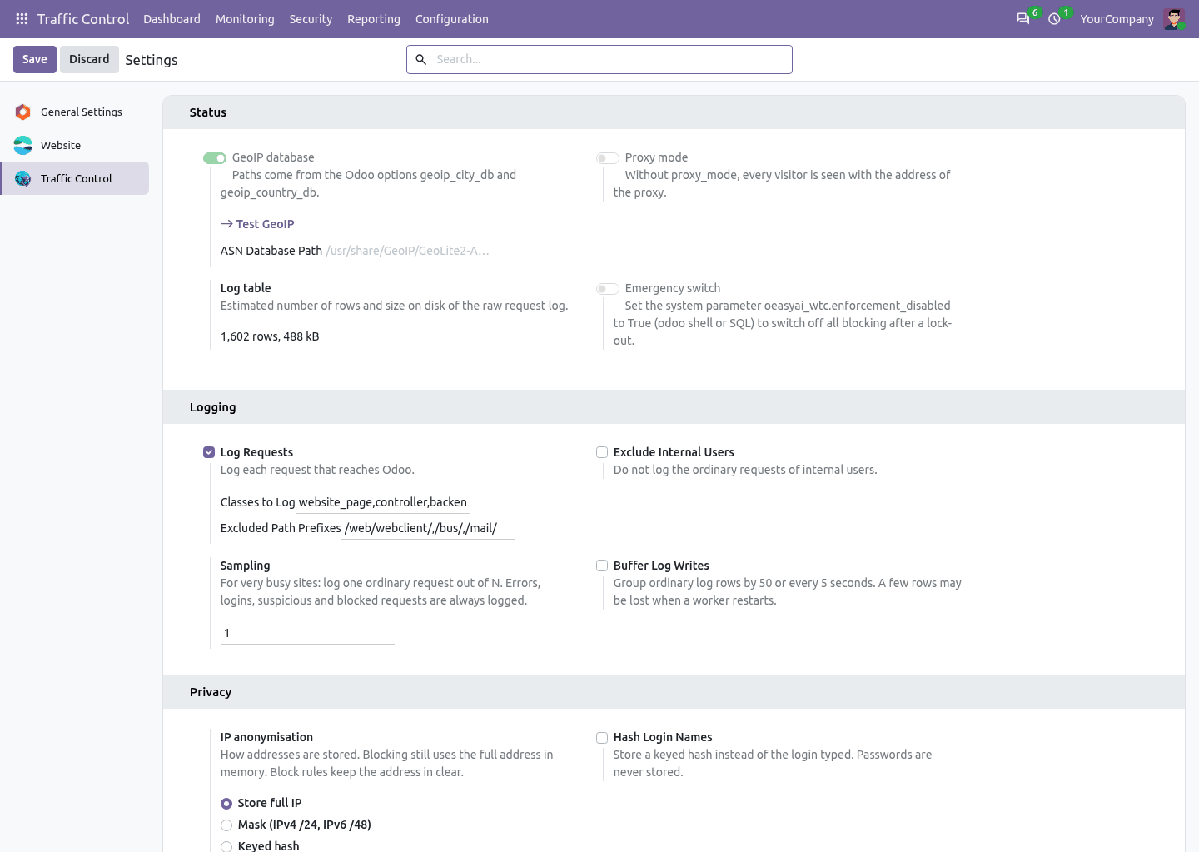The height and width of the screenshot is (852, 1199).
Task: Click the ASN Database Path field
Action: click(408, 251)
